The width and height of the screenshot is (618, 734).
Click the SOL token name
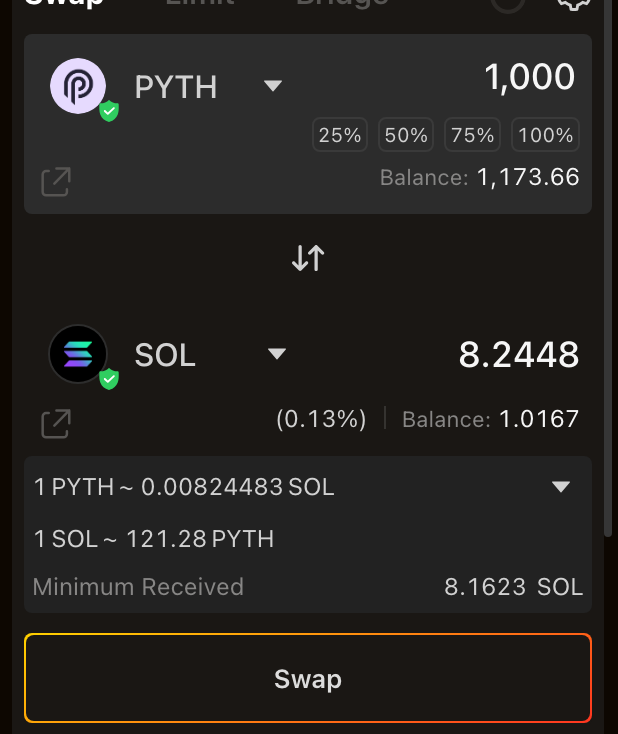pos(165,355)
